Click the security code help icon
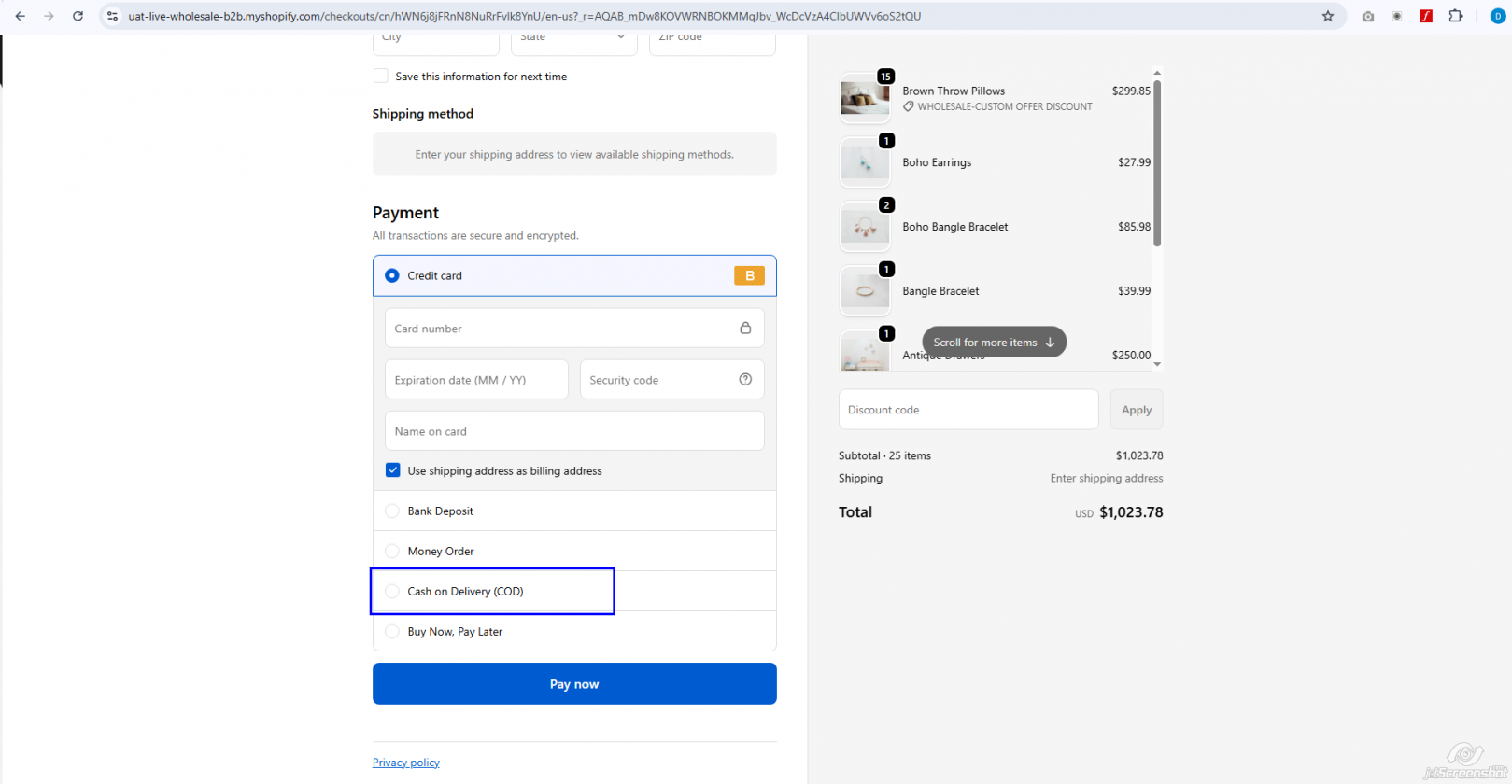This screenshot has height=784, width=1512. (745, 379)
